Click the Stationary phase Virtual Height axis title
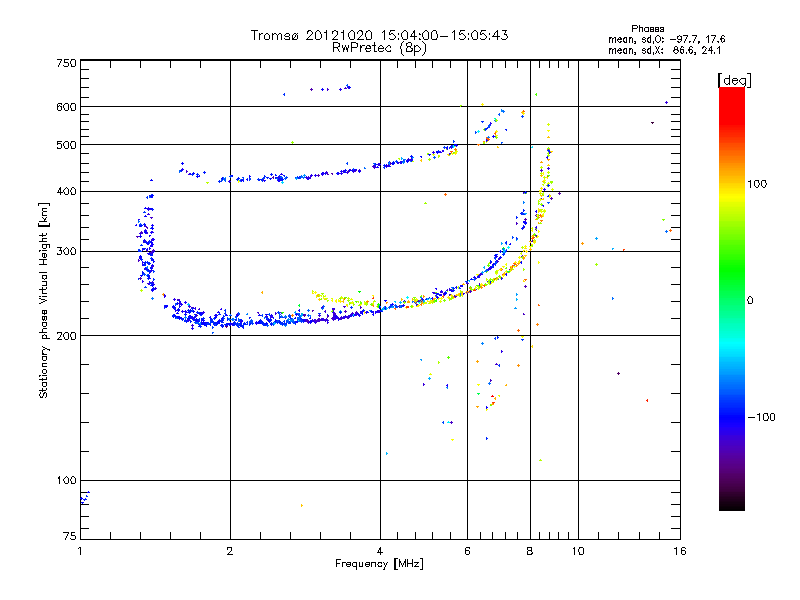This screenshot has width=800, height=600. tap(44, 301)
